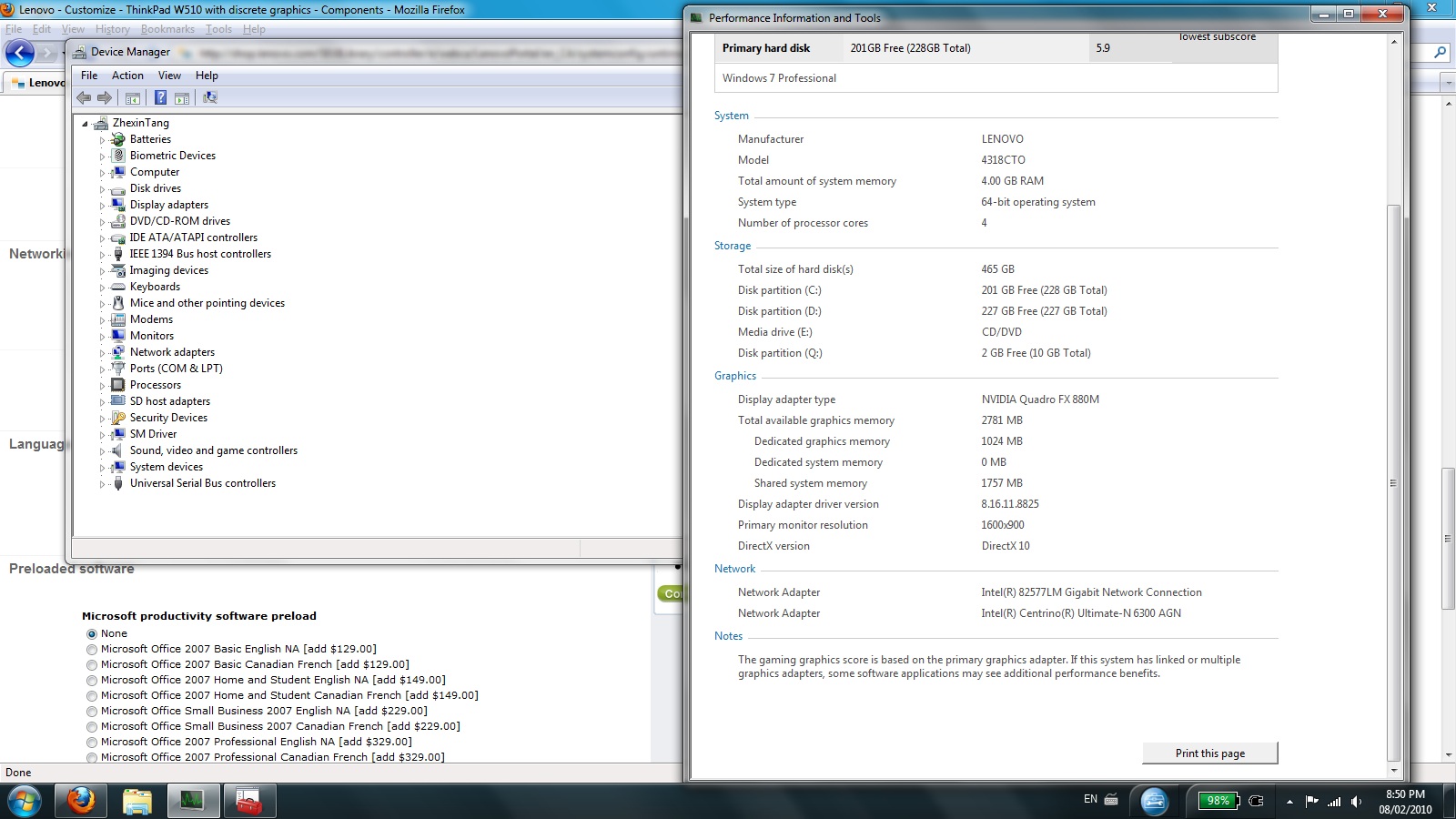
Task: Open Device Manager Action menu
Action: coord(127,76)
